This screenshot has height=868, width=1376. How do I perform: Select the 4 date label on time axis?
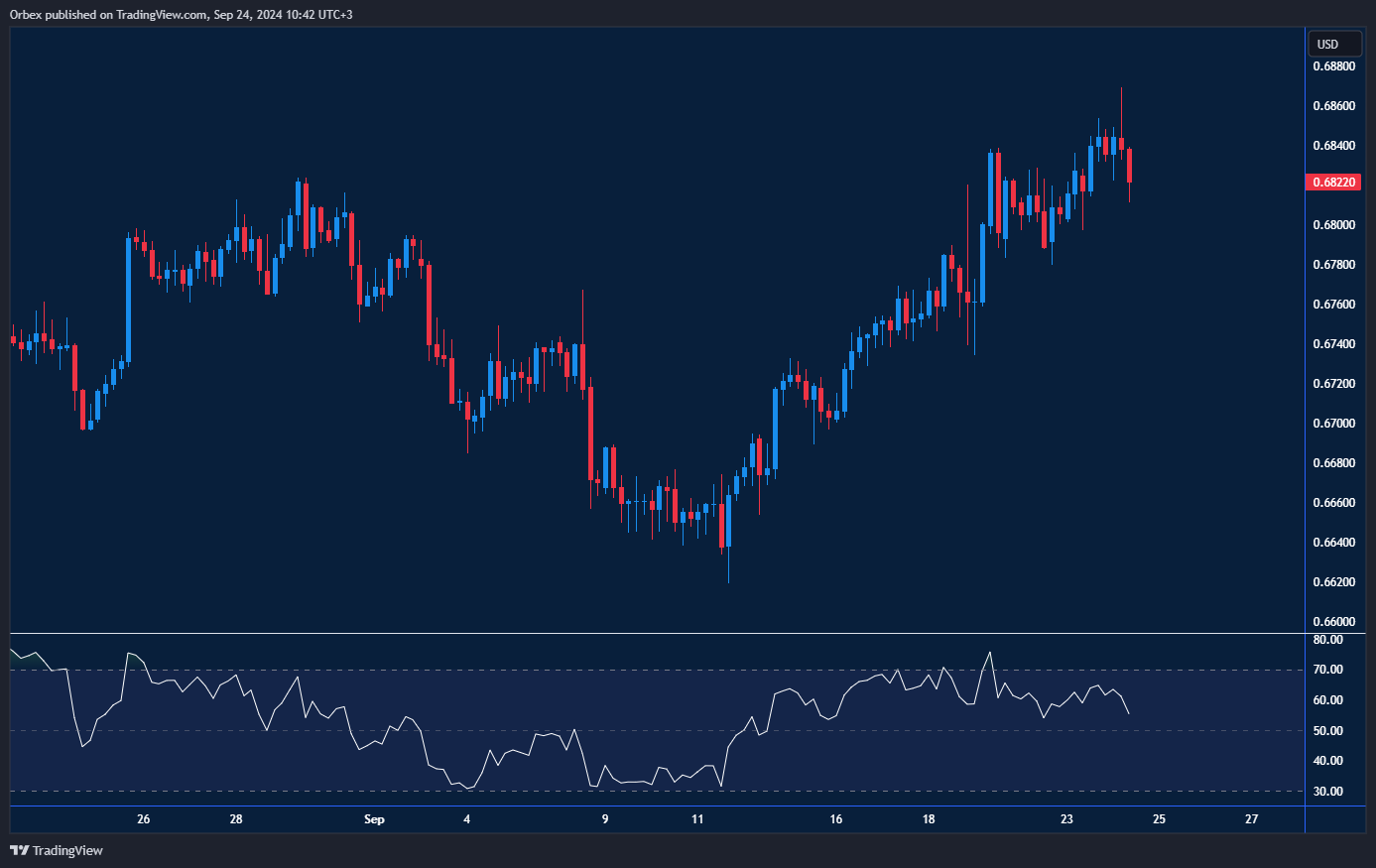(466, 819)
